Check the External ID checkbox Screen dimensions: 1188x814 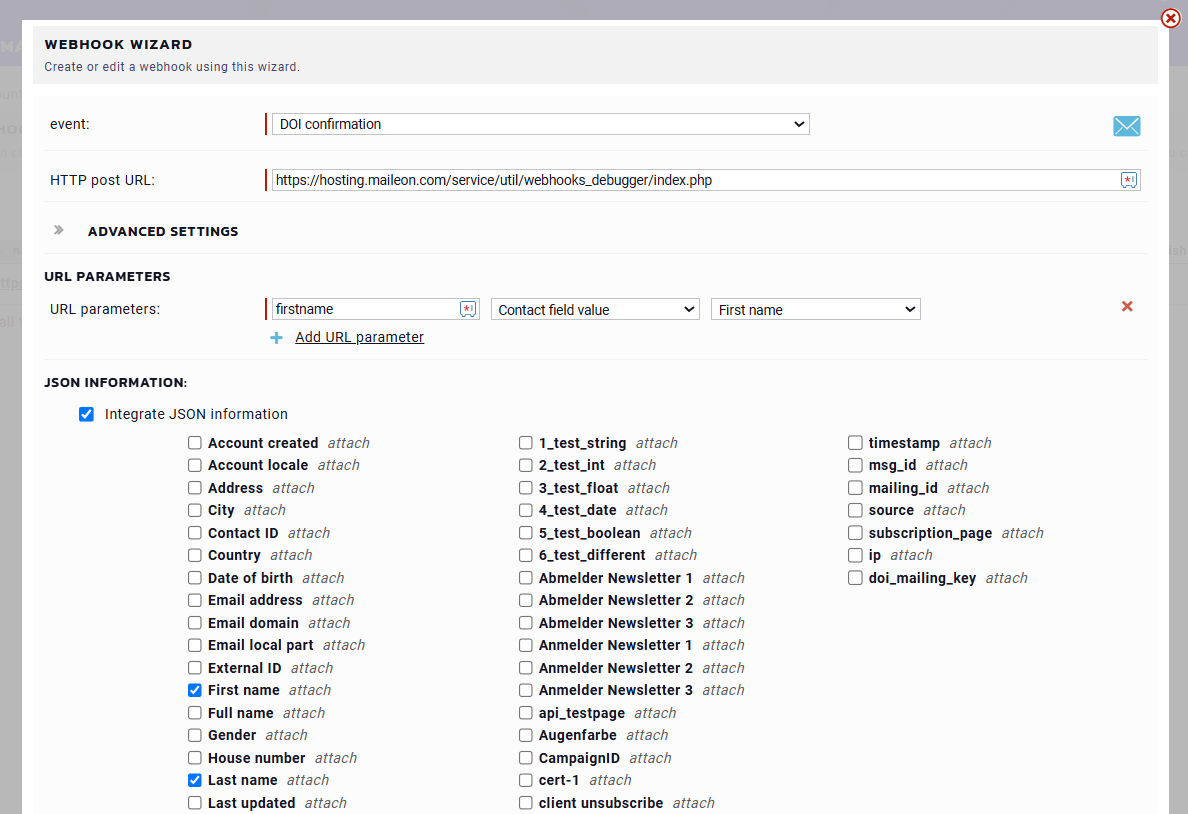tap(195, 668)
